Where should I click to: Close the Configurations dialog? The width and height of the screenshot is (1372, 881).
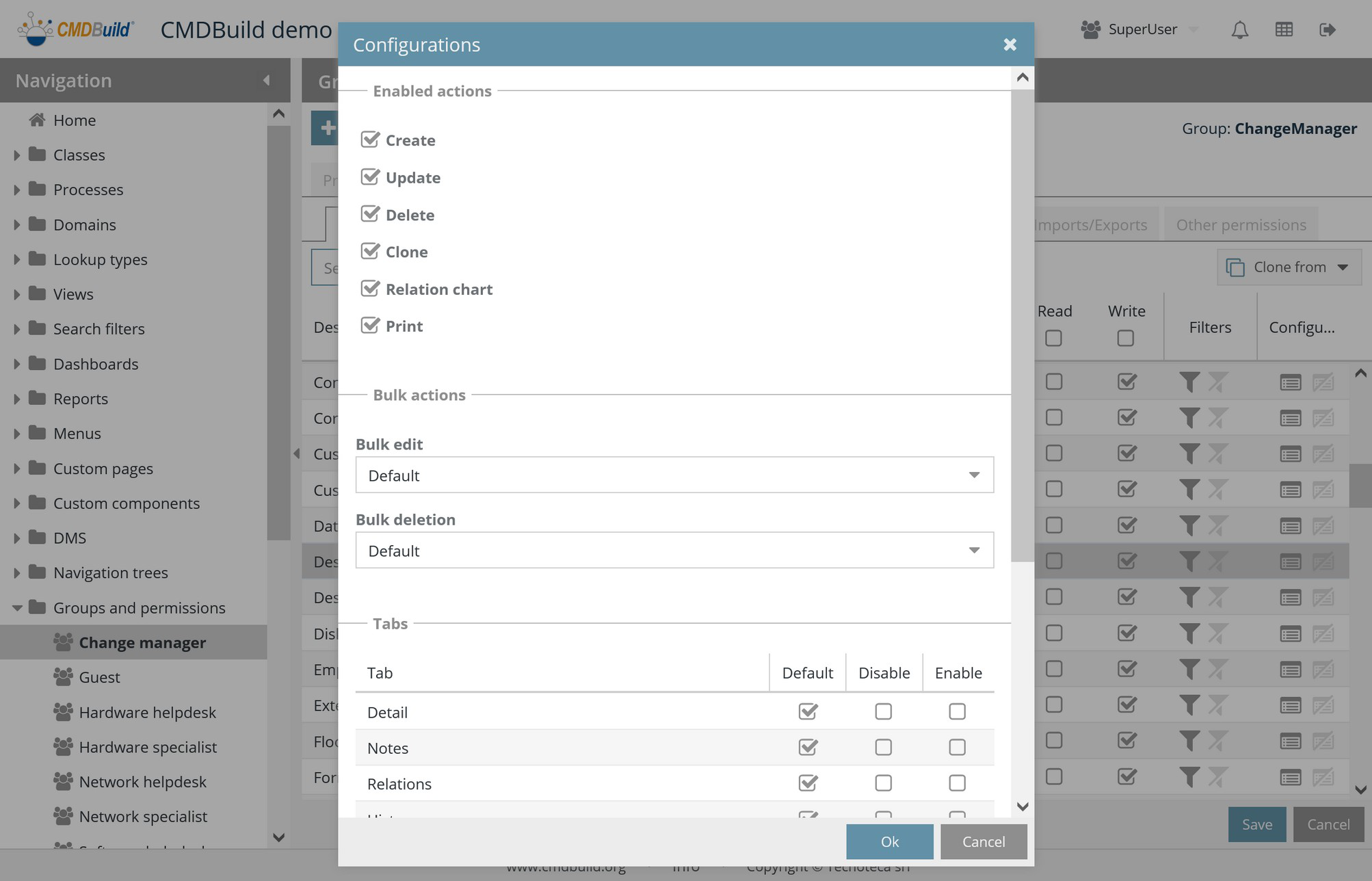tap(1010, 44)
